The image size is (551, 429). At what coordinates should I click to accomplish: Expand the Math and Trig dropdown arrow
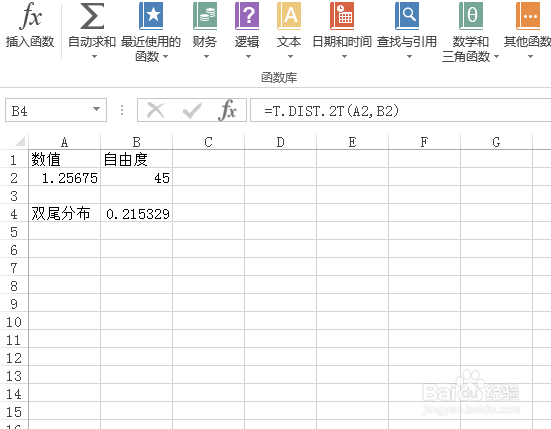click(497, 56)
